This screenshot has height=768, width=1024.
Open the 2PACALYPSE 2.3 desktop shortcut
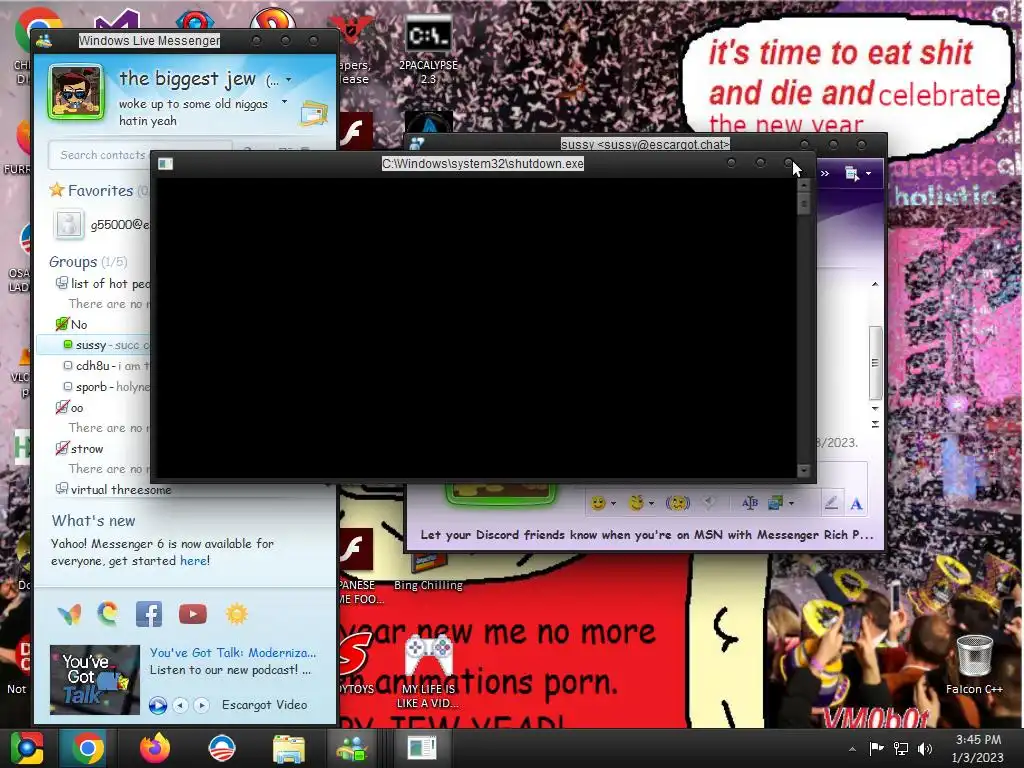point(428,51)
